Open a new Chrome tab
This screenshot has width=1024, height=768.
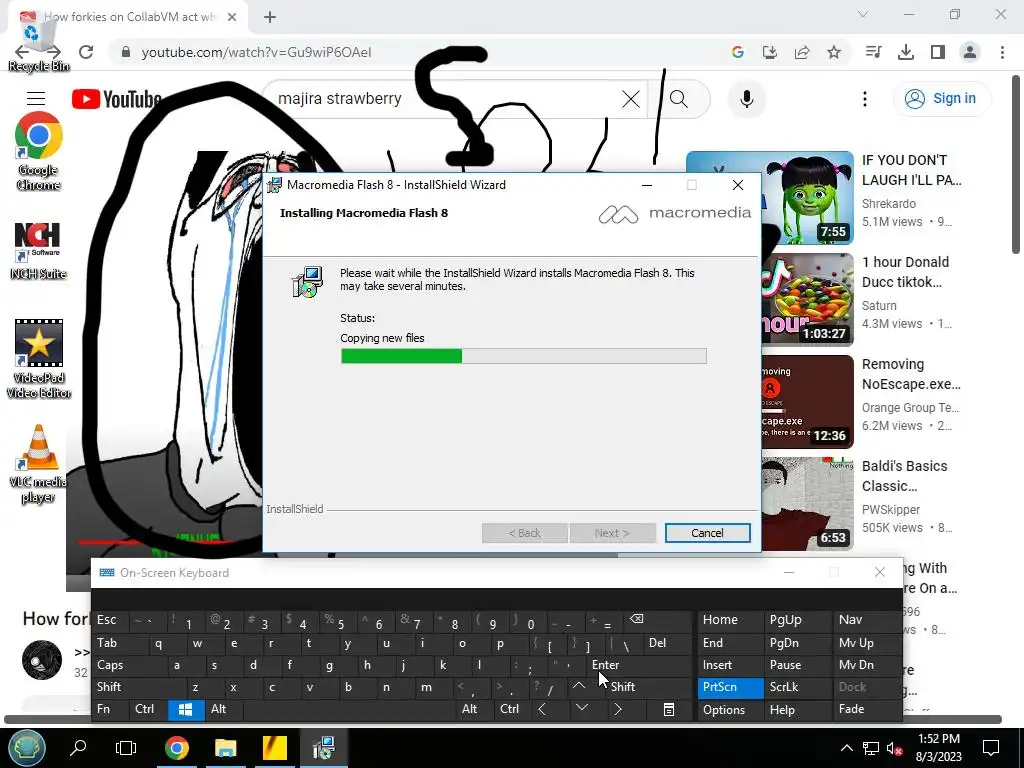click(x=270, y=17)
